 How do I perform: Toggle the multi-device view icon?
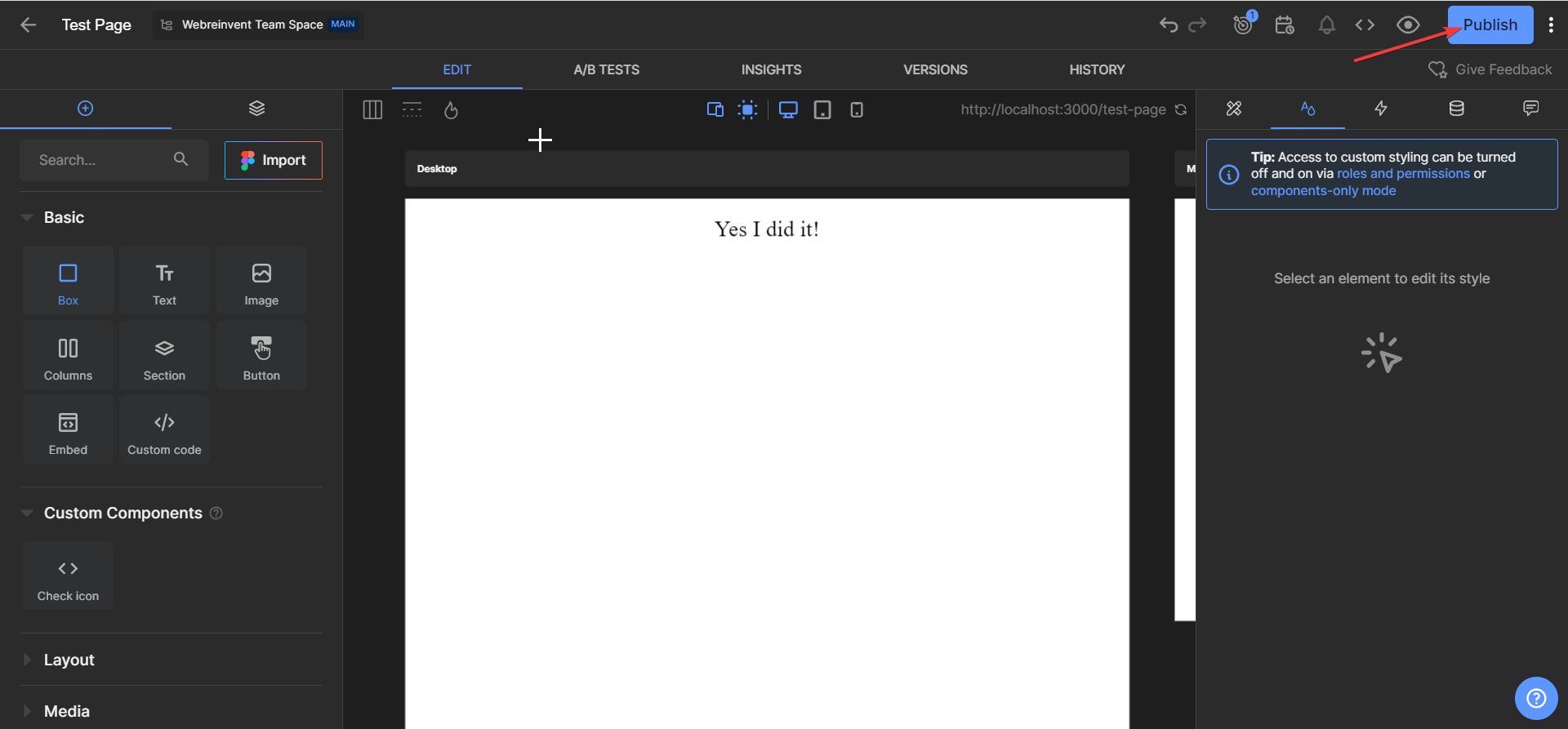click(x=715, y=109)
